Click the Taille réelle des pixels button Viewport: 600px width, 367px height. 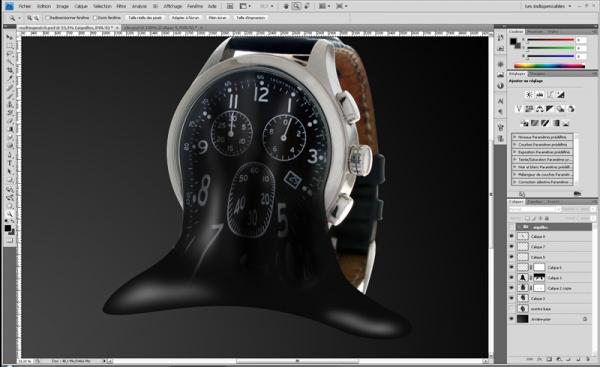(x=145, y=18)
